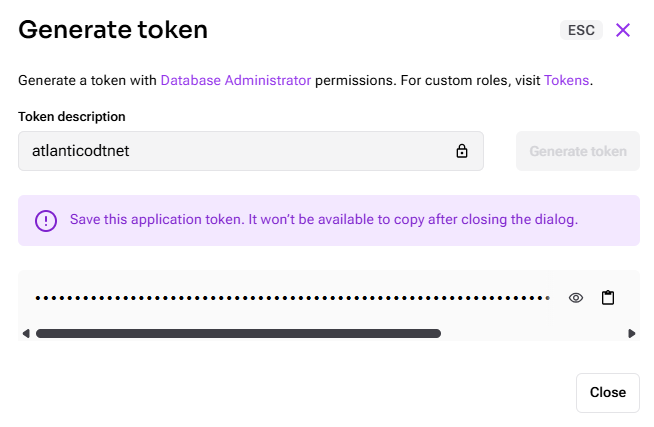The image size is (654, 427).
Task: Click the left scroll arrow under the token
Action: 26,334
